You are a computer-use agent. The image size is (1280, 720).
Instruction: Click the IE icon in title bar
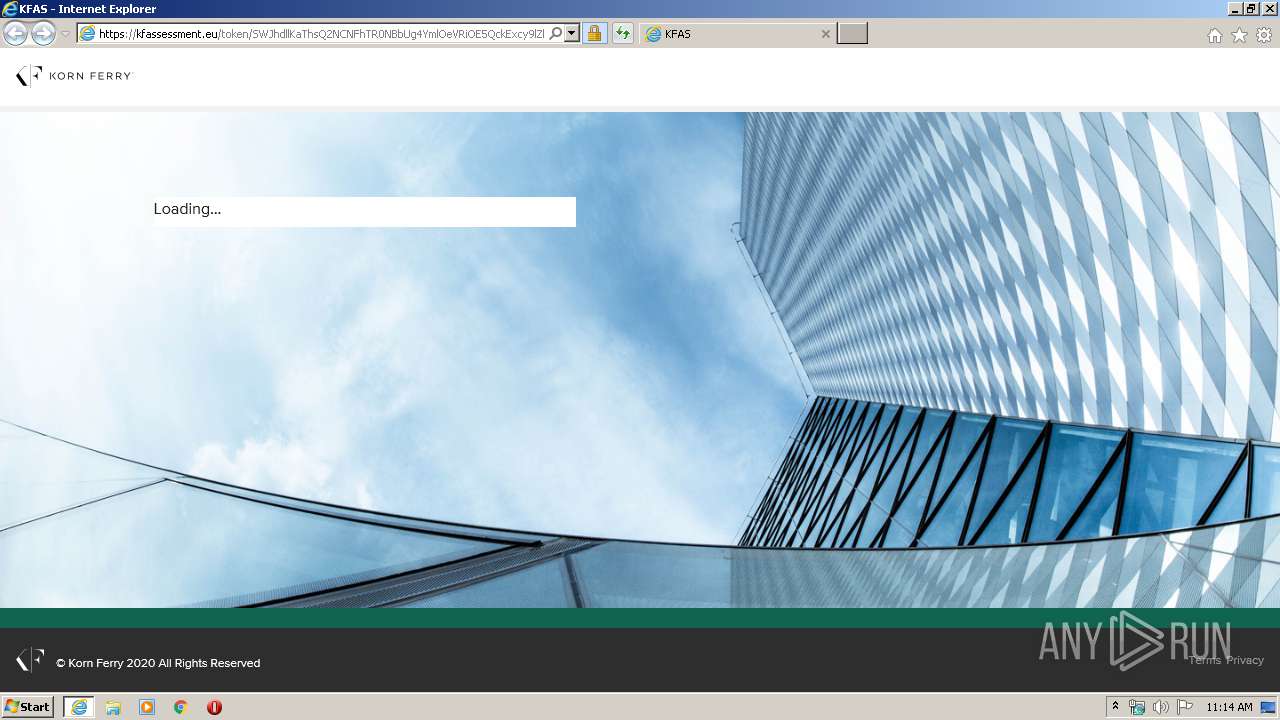(x=10, y=9)
